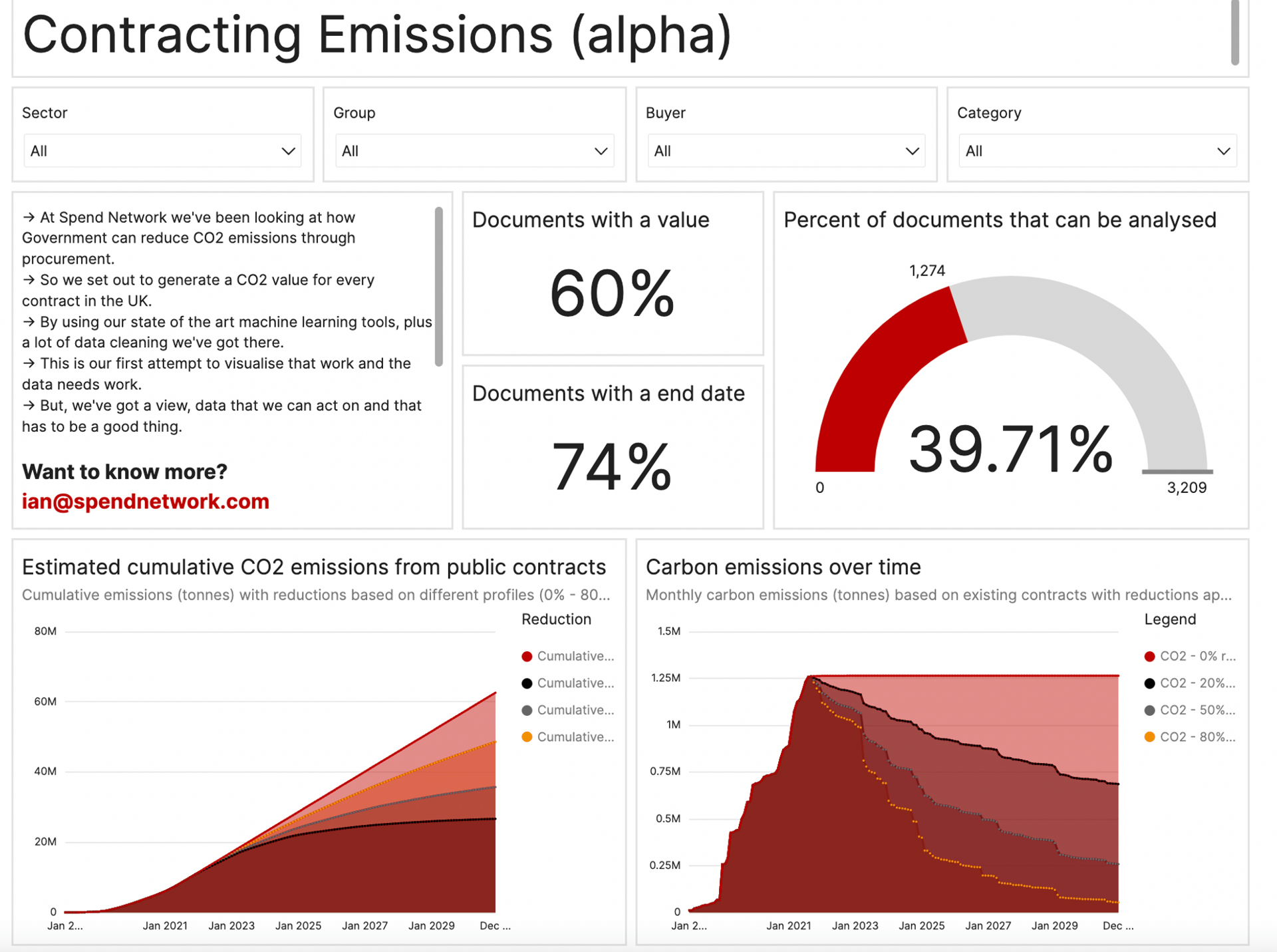
Task: Click the 'Contracting Emissions (alpha)' title
Action: click(377, 35)
